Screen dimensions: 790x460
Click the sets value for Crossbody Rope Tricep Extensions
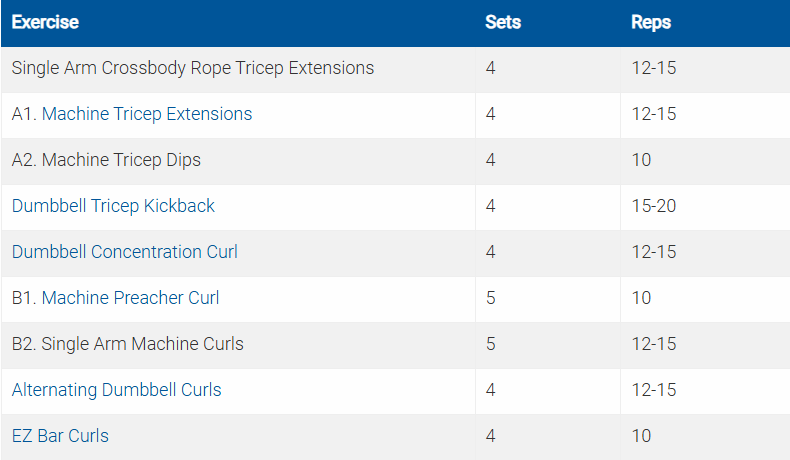[491, 68]
